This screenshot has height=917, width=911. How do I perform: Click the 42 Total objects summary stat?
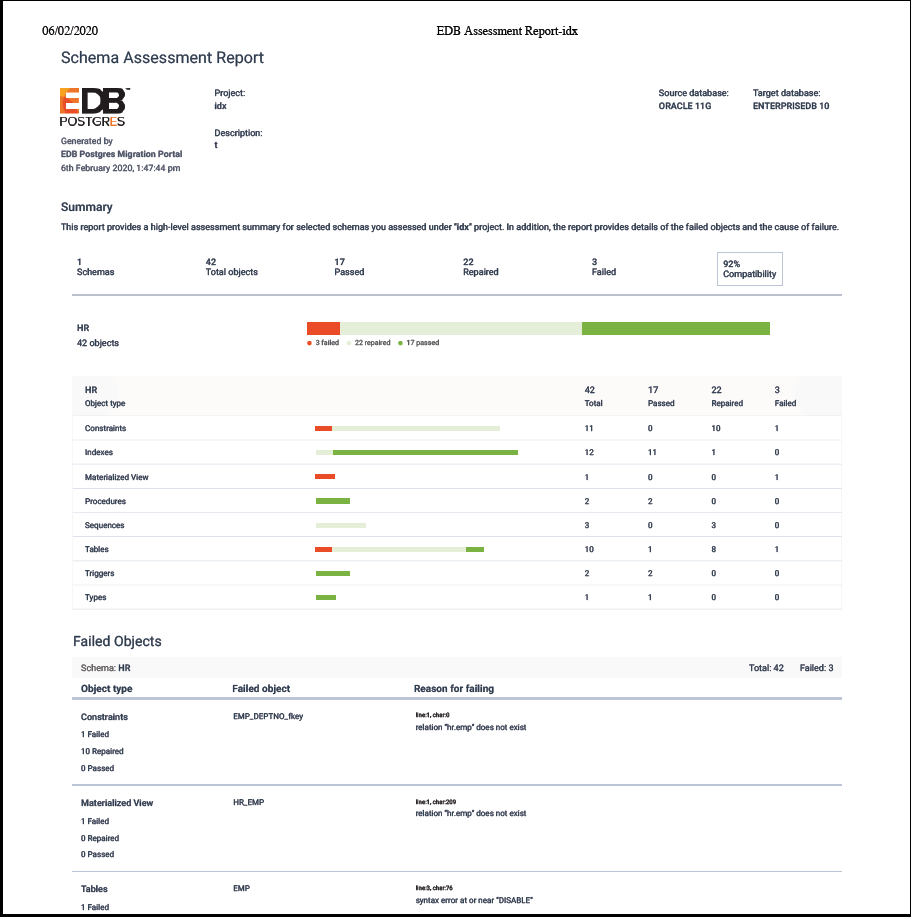point(232,267)
